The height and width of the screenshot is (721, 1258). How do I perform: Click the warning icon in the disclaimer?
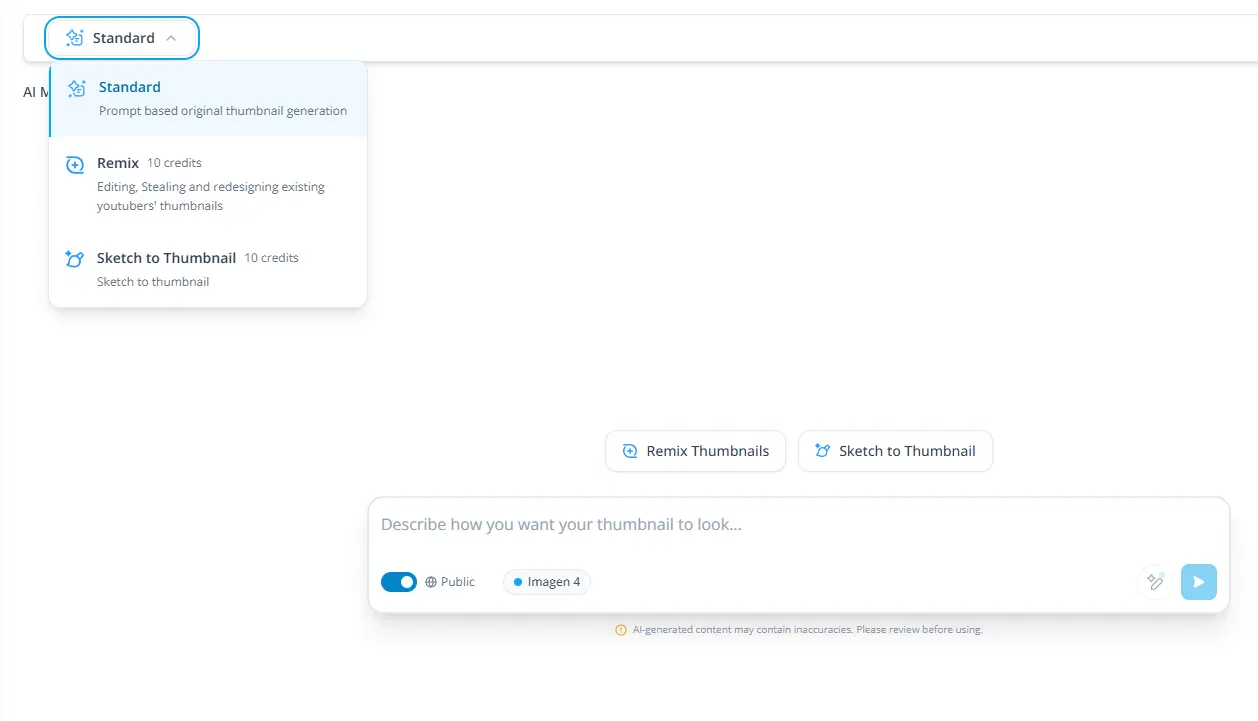pos(621,629)
